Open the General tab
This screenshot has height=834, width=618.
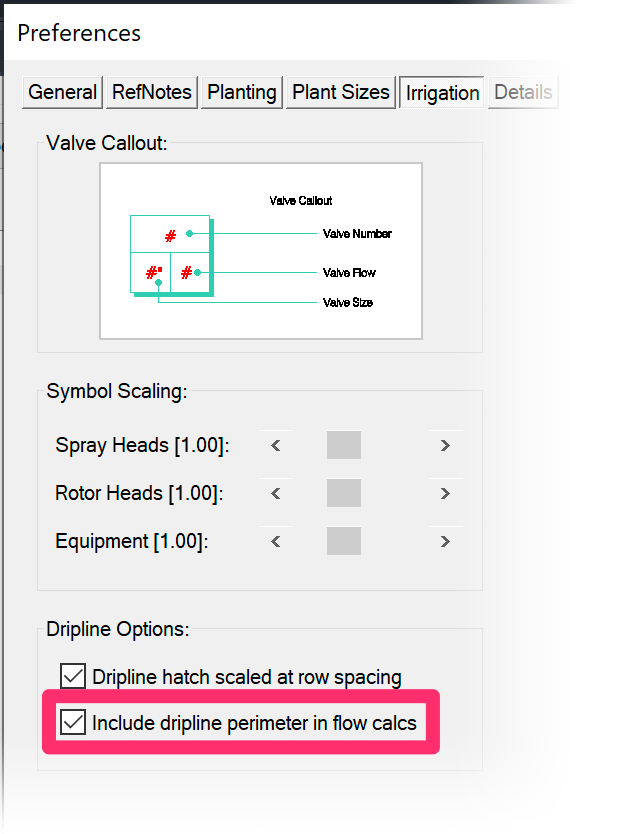(x=62, y=93)
